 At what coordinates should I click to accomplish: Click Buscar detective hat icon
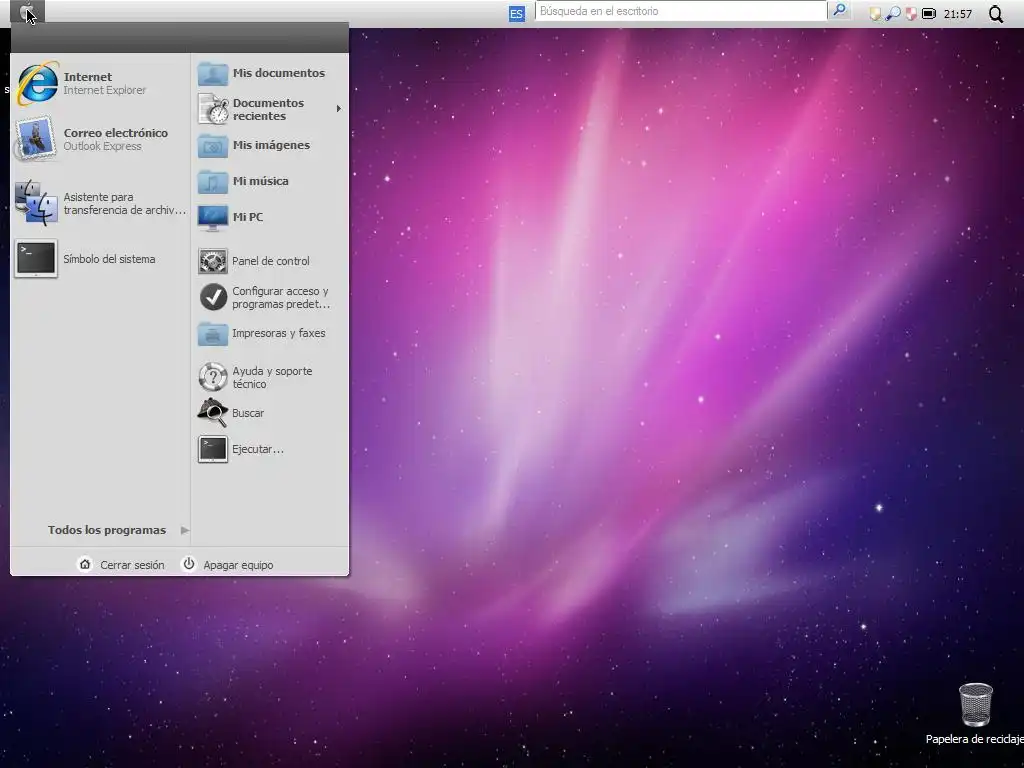213,413
